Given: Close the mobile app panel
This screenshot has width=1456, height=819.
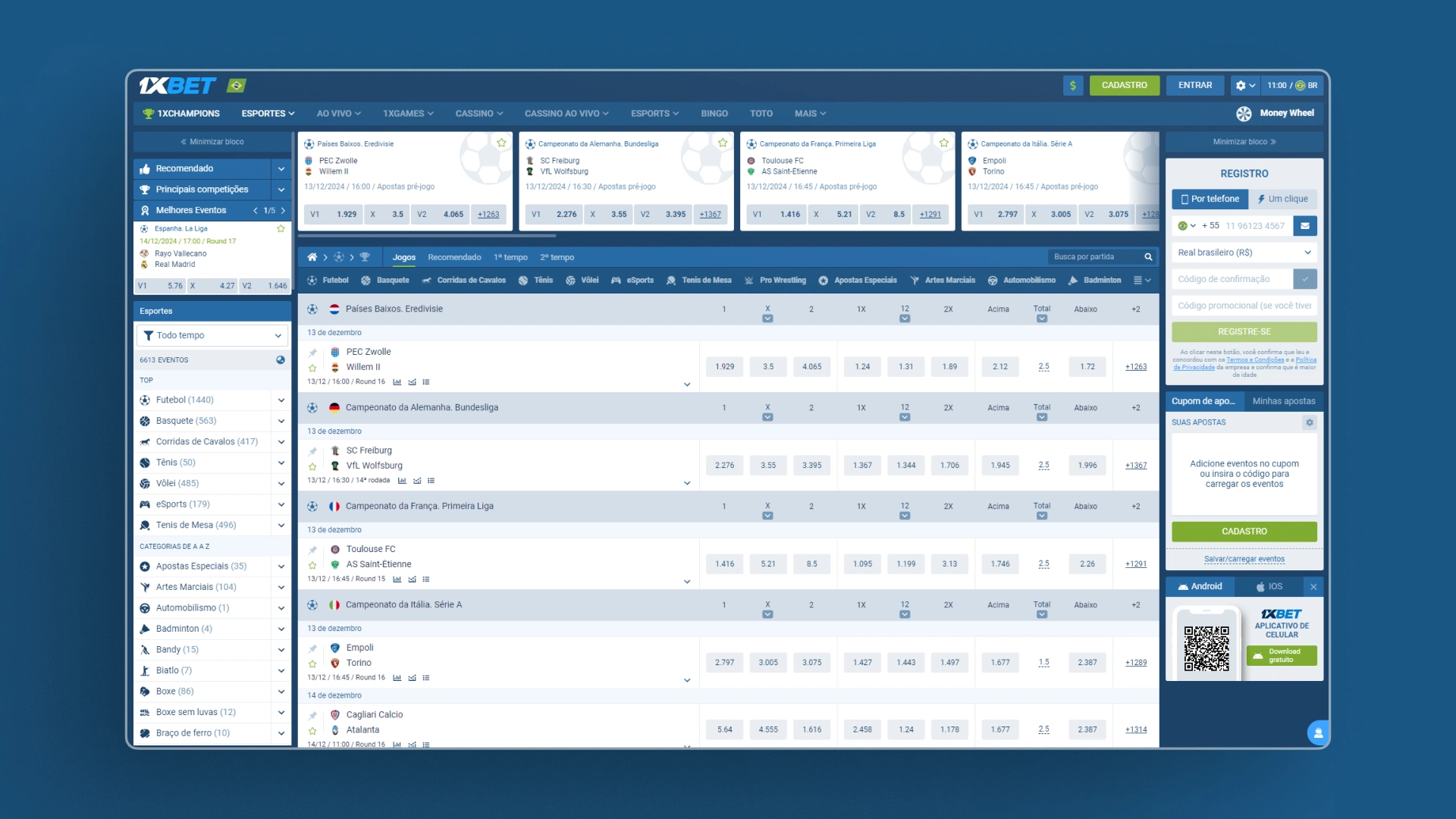Looking at the screenshot, I should click(x=1313, y=587).
